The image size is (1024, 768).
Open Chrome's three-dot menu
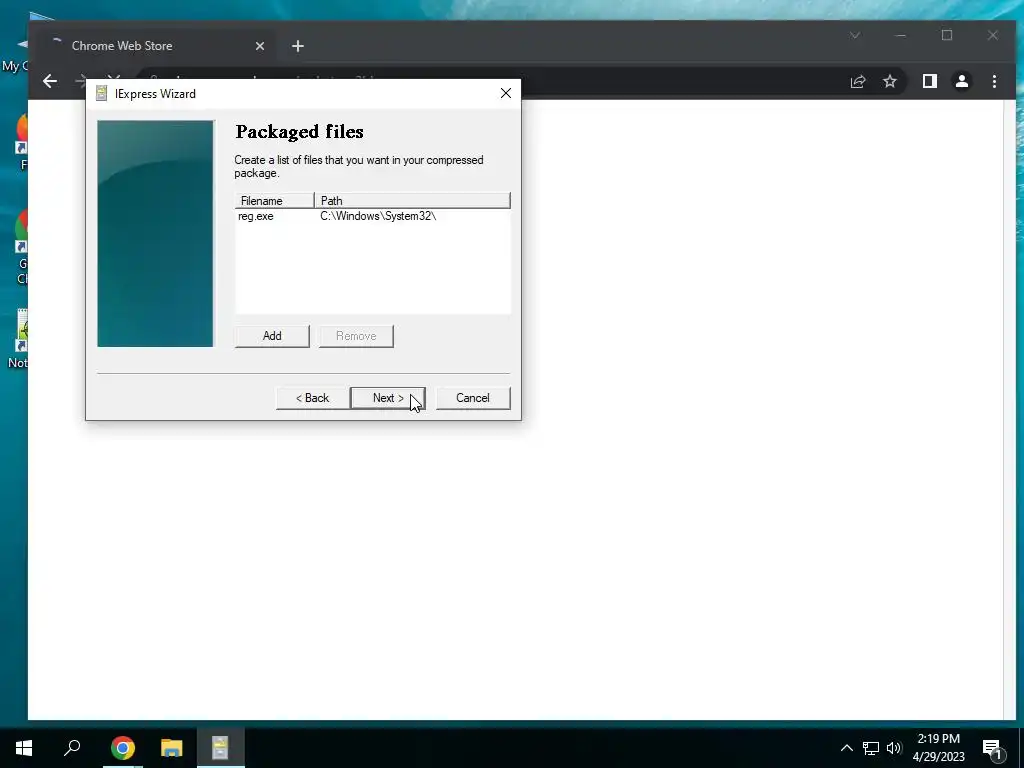[x=994, y=81]
